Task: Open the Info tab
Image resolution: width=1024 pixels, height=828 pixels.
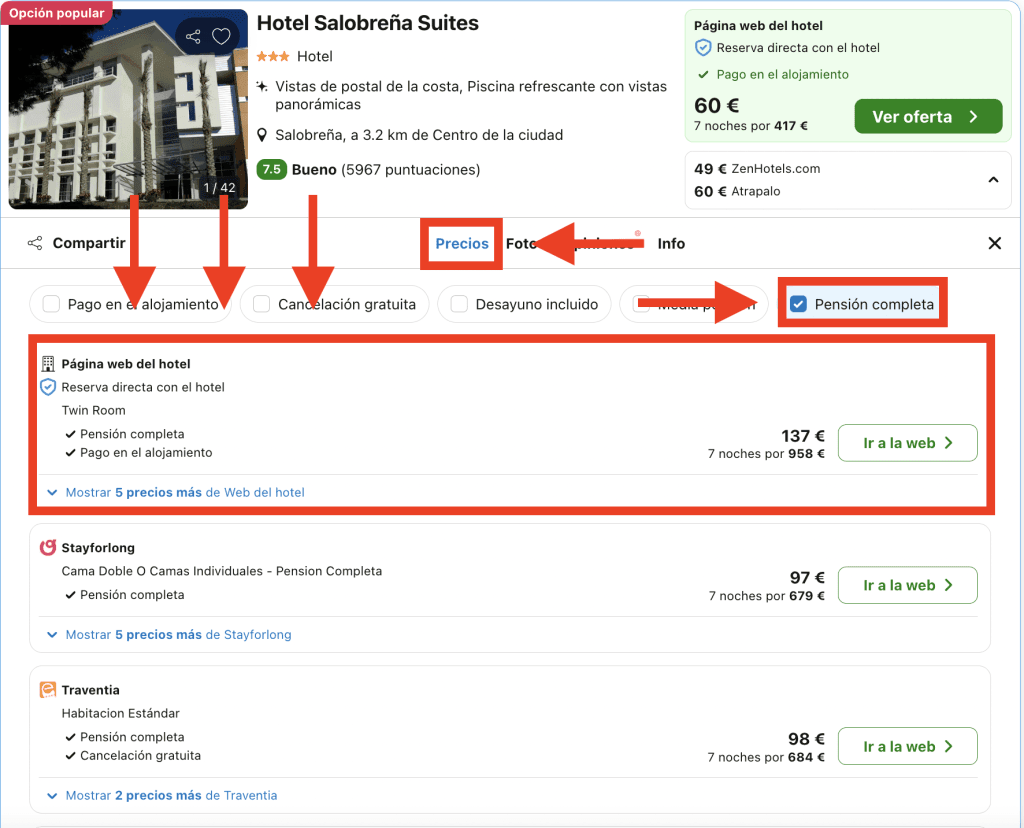Action: pos(671,243)
